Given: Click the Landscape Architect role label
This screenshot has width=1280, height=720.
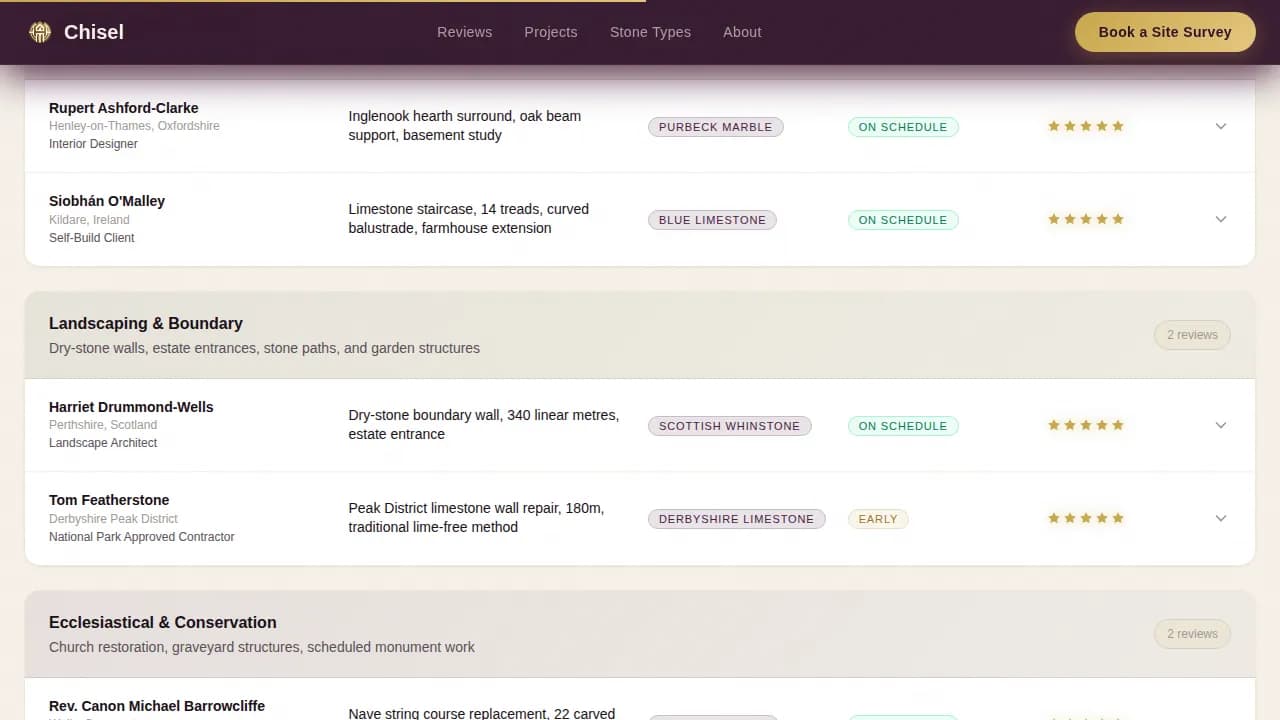Looking at the screenshot, I should (103, 443).
